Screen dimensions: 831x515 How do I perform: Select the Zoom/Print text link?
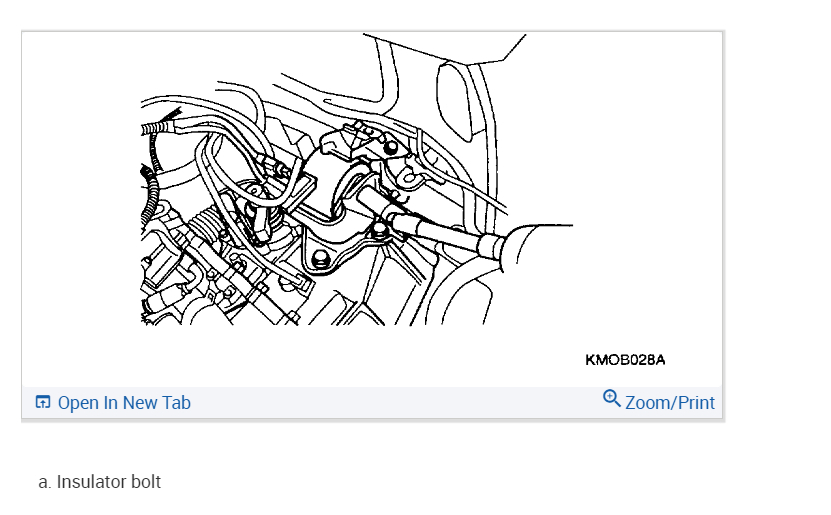670,403
